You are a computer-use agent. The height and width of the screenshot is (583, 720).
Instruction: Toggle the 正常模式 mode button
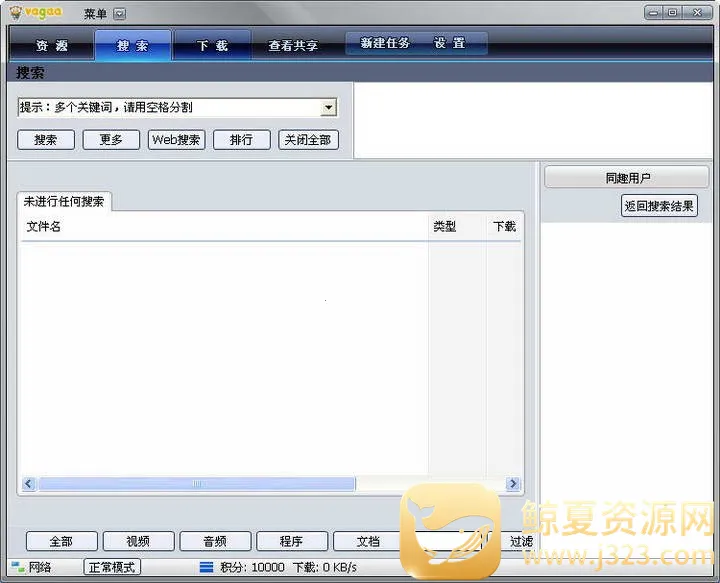tap(112, 567)
